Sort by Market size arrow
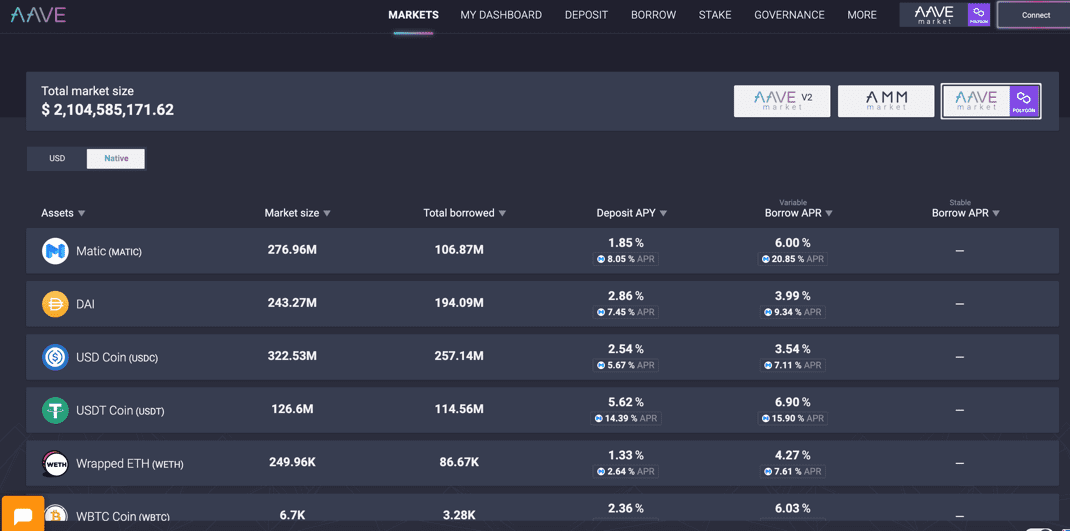 [x=327, y=214]
